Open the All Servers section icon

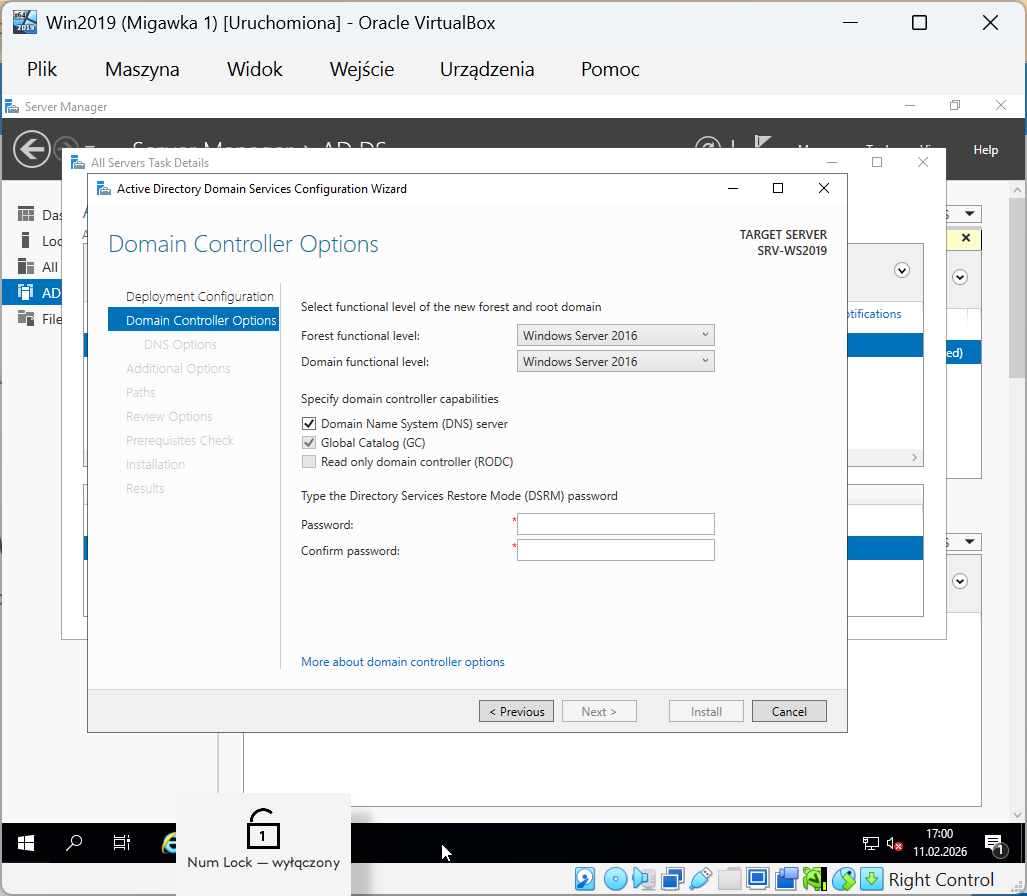pos(24,266)
